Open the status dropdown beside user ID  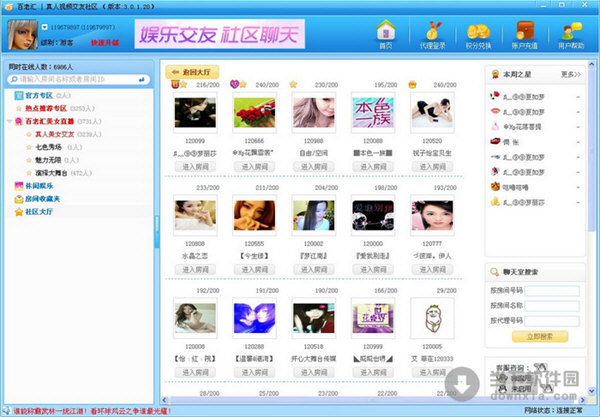tap(44, 27)
